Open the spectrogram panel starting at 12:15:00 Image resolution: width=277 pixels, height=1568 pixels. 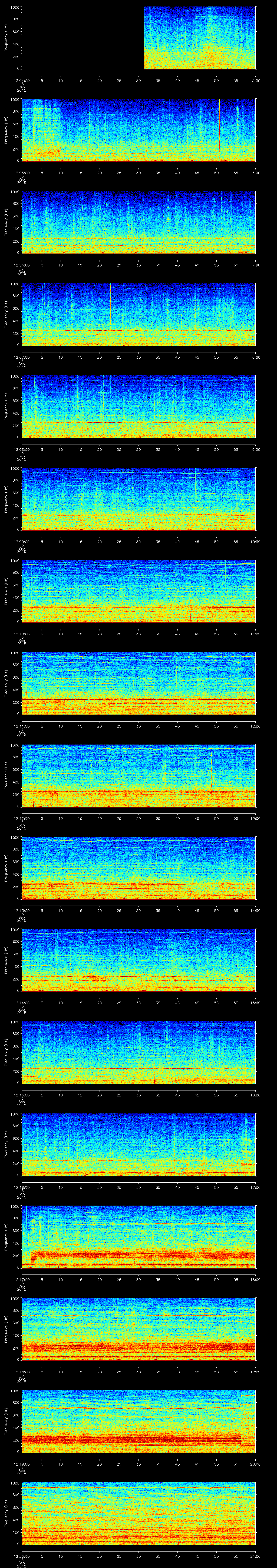pyautogui.click(x=139, y=1052)
